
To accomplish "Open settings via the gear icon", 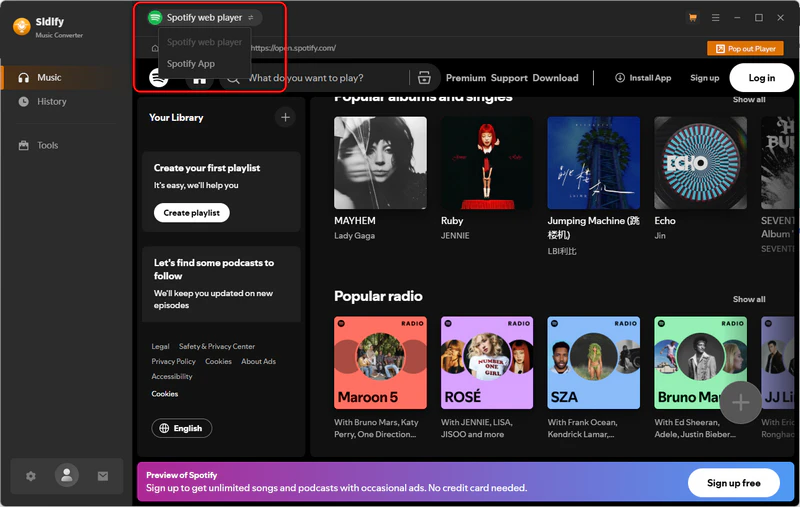I will tap(31, 476).
